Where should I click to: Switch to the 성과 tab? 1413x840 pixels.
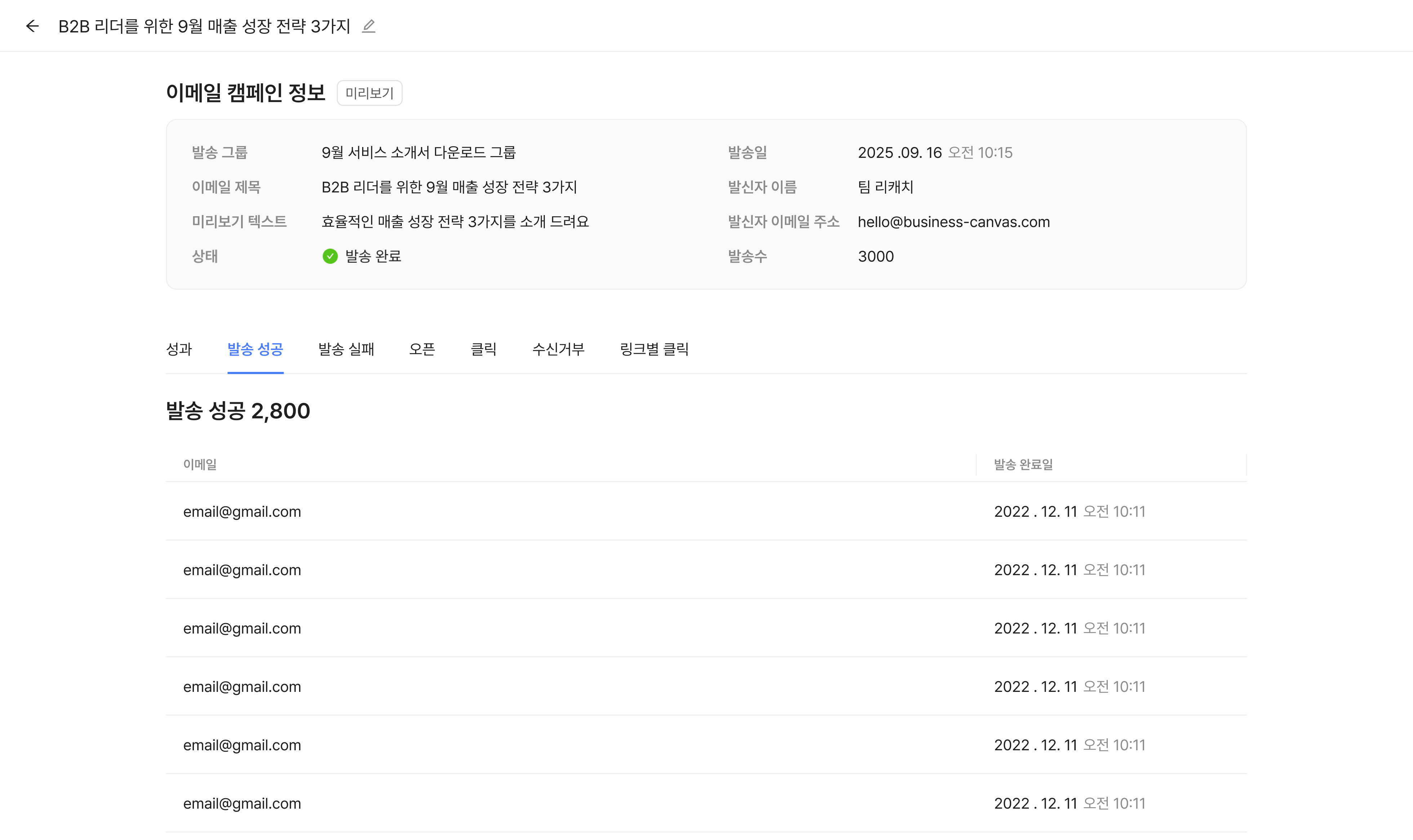(179, 349)
